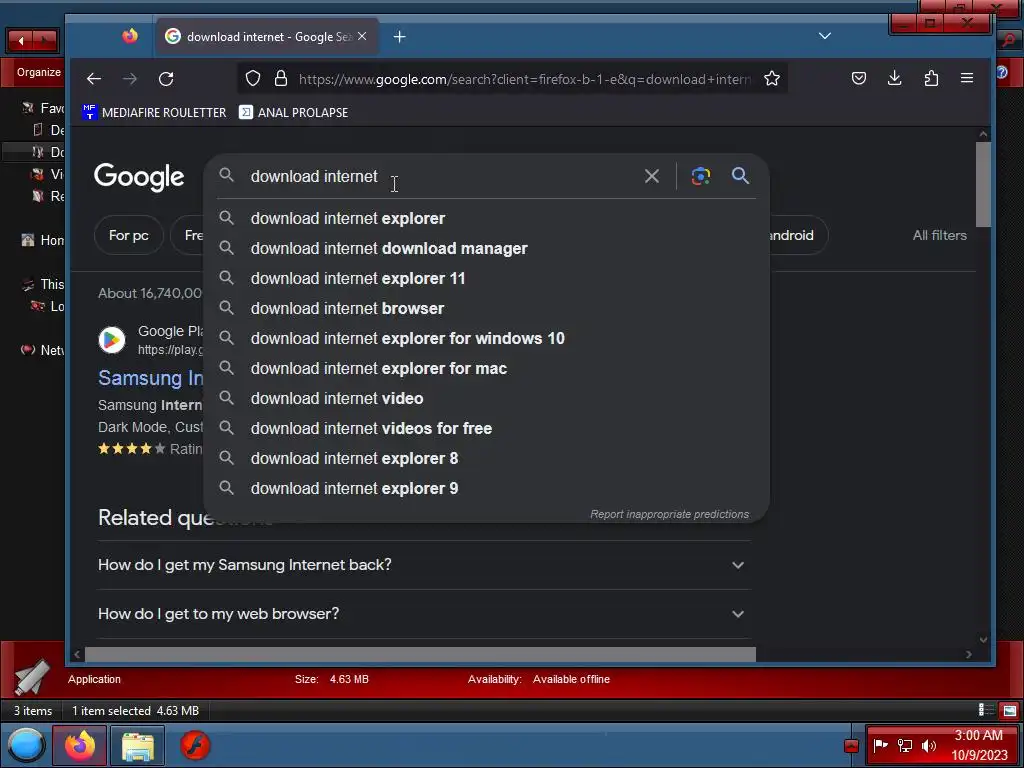Clear the search box with the X icon
The width and height of the screenshot is (1024, 768).
[x=652, y=176]
